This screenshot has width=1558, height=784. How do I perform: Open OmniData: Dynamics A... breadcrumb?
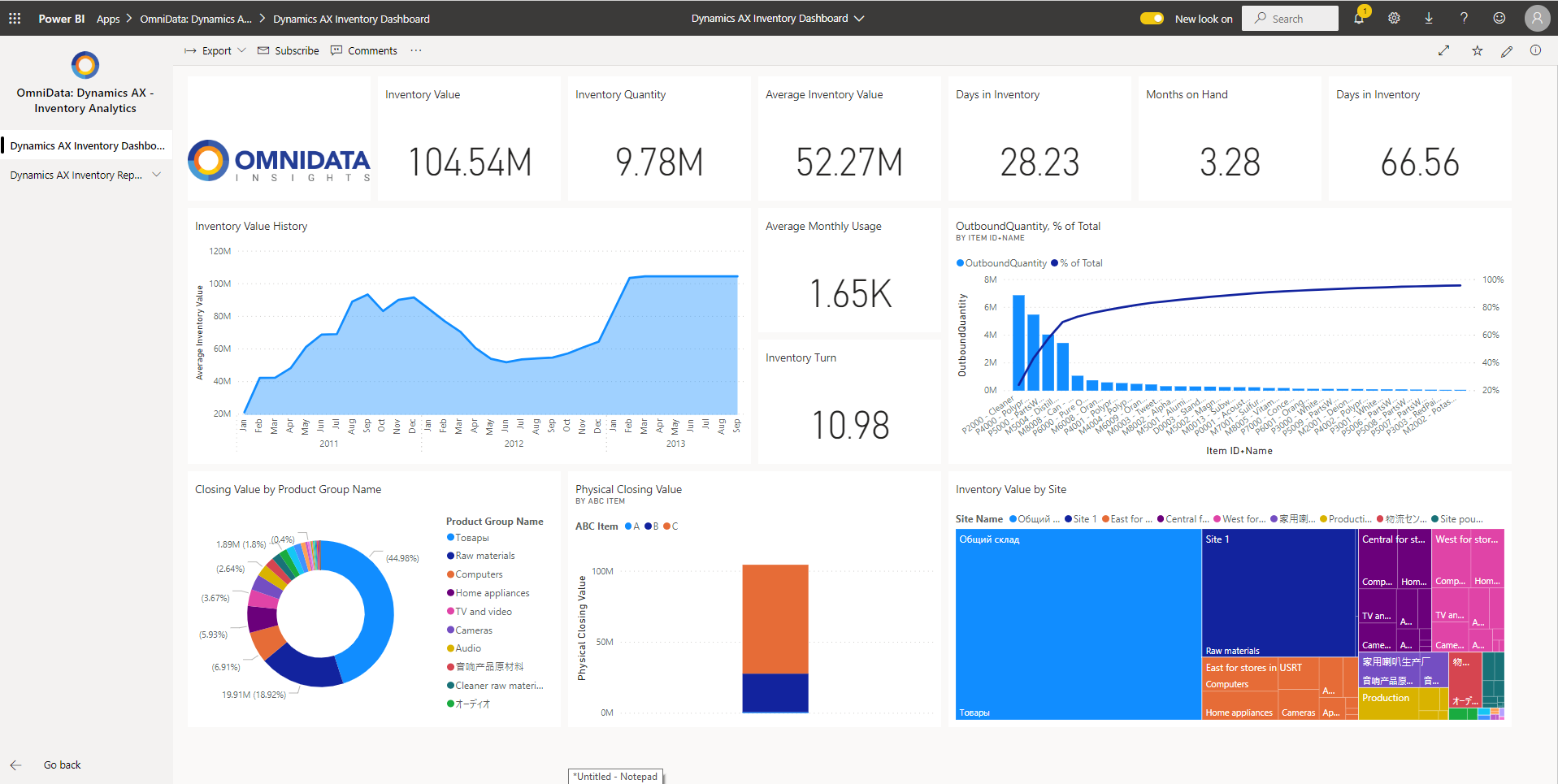coord(196,19)
